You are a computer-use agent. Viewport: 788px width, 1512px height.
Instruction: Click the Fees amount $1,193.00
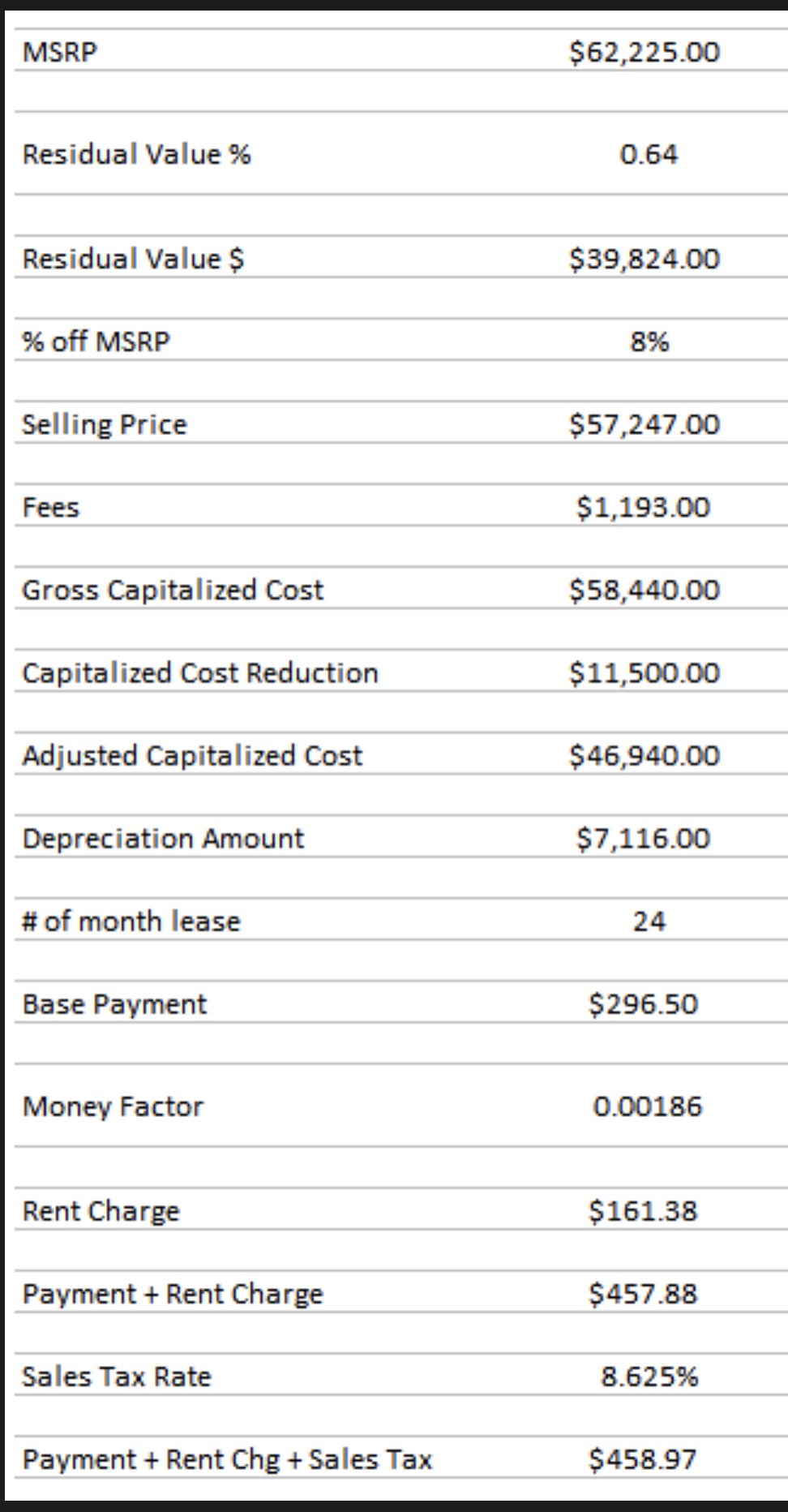point(644,507)
